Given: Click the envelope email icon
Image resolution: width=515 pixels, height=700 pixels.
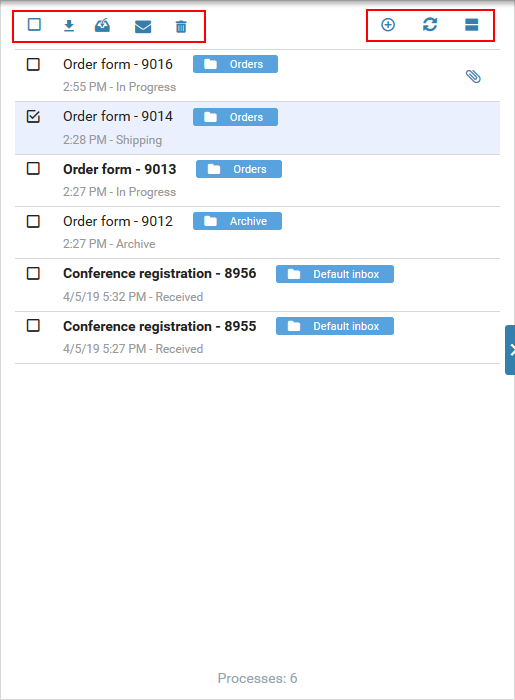Looking at the screenshot, I should 143,27.
